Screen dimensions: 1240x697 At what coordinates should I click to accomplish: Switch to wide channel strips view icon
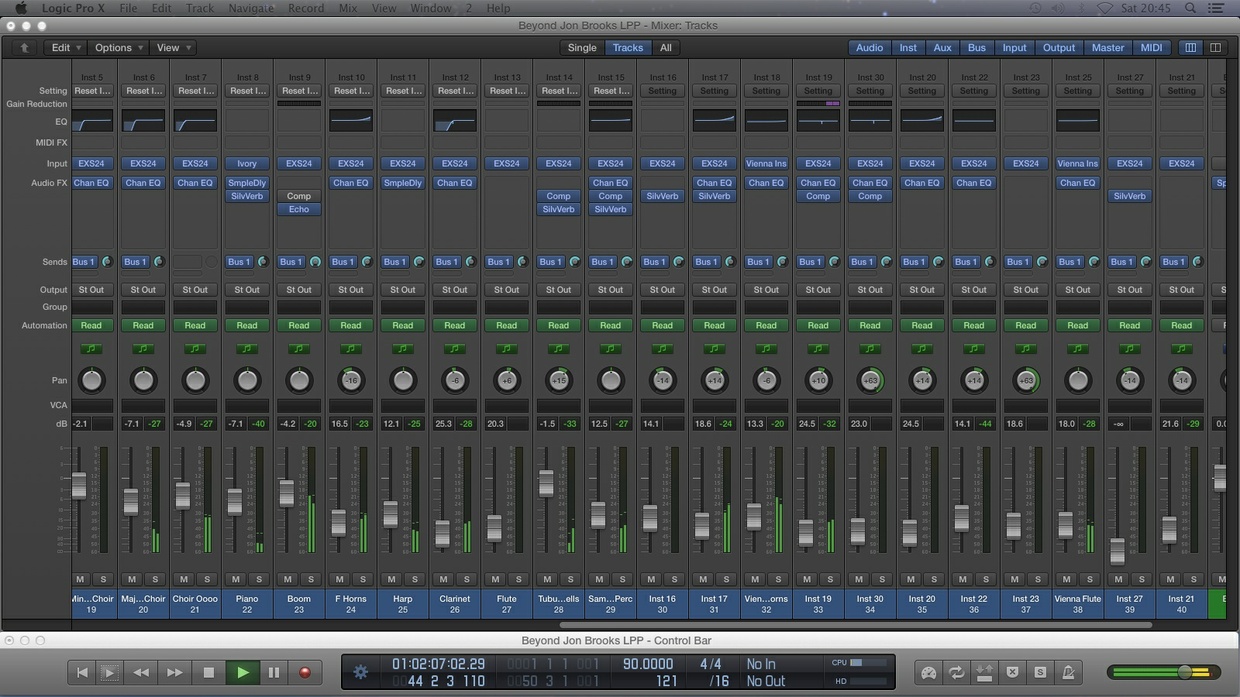pos(1215,47)
